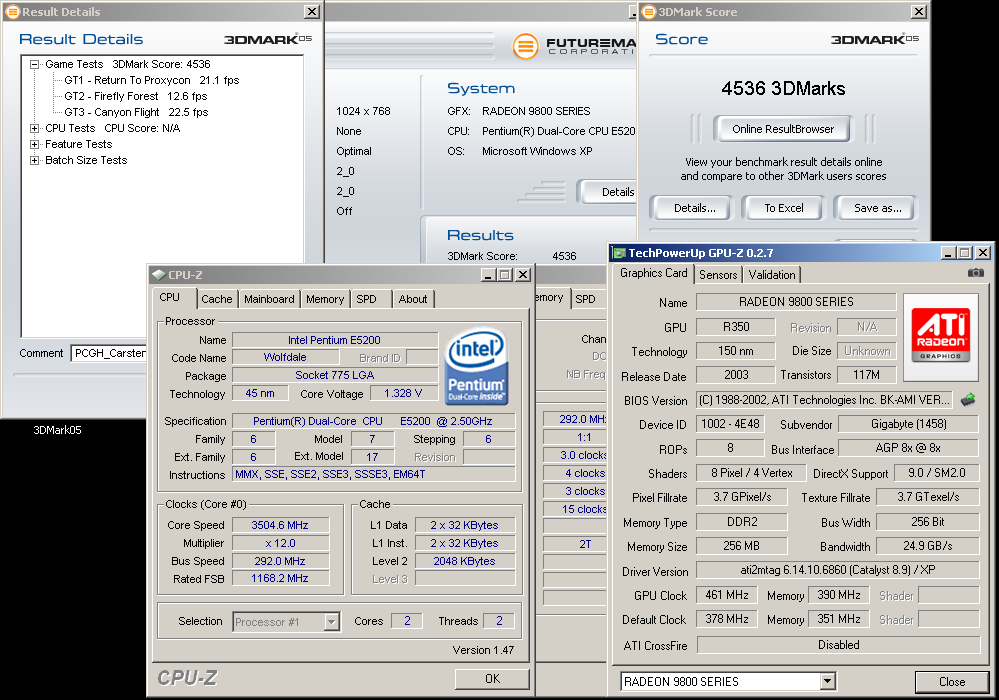Click the 3DMark Score window title icon
The width and height of the screenshot is (999, 700).
pos(649,11)
